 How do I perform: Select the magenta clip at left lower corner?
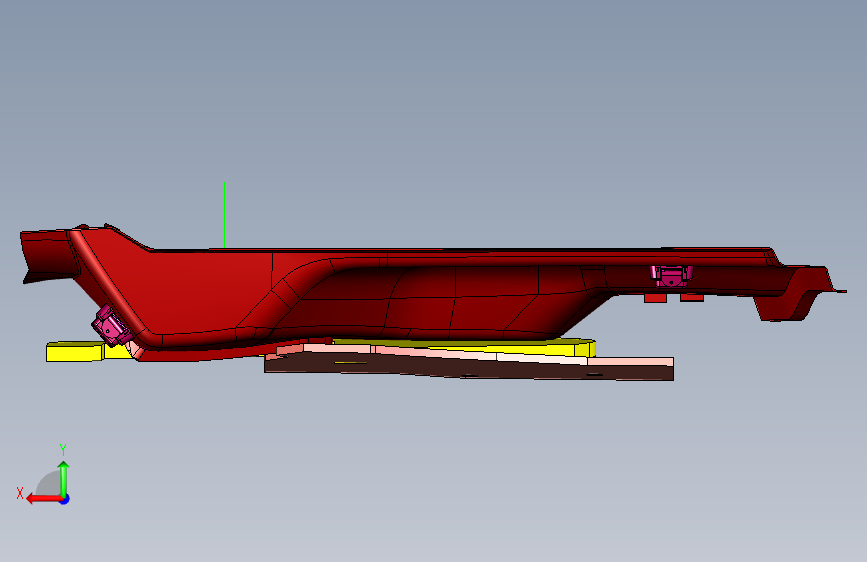tap(113, 326)
